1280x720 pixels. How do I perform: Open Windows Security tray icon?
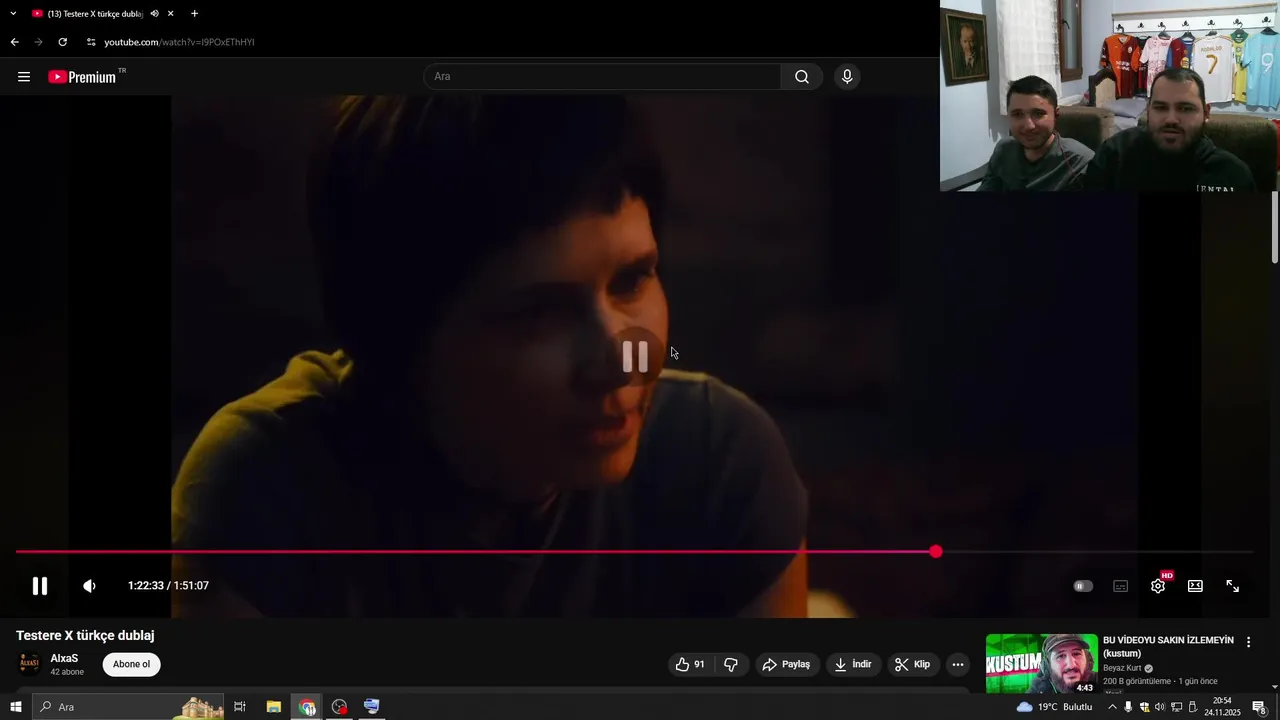pos(1144,707)
